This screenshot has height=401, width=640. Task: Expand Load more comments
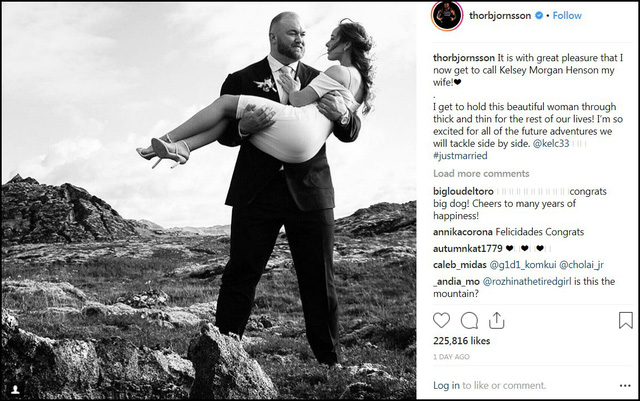coord(481,174)
